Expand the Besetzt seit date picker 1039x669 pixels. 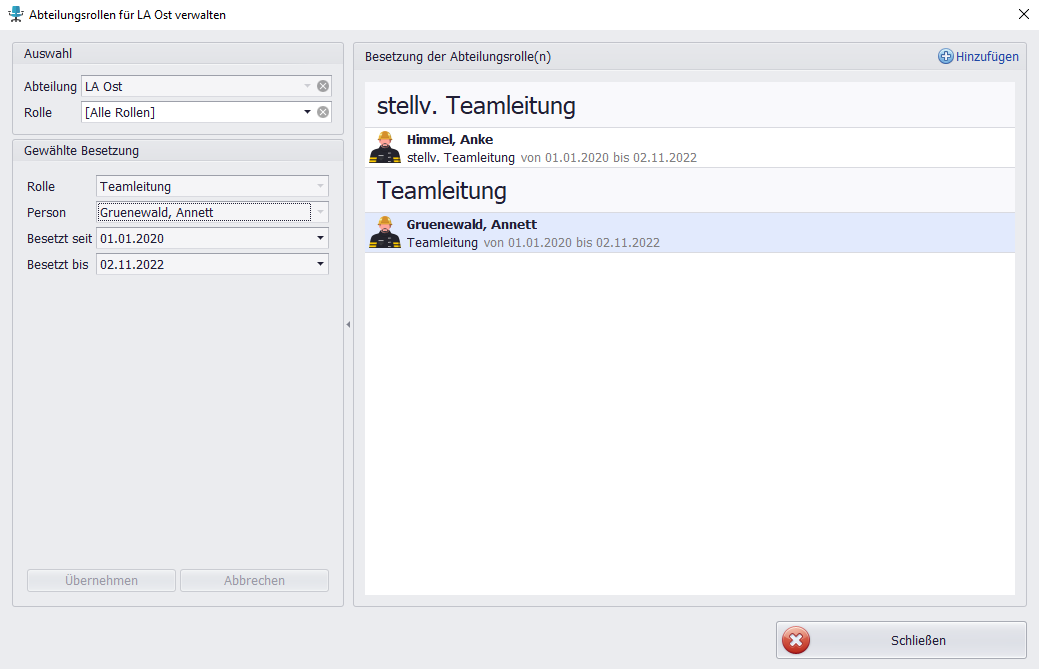320,239
